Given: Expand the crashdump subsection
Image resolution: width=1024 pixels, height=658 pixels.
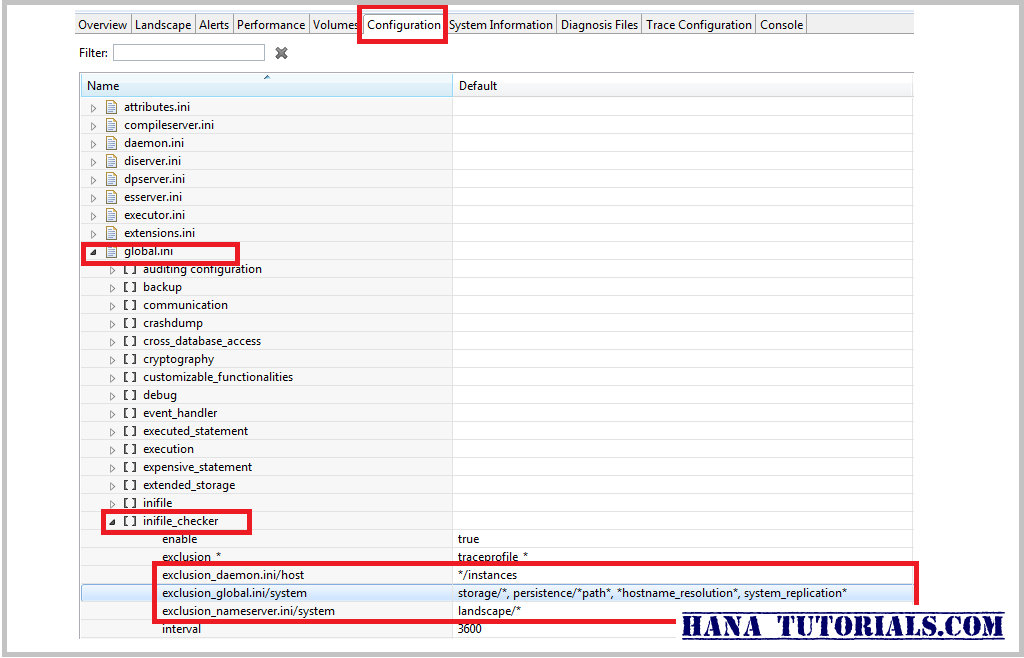Looking at the screenshot, I should tap(112, 323).
